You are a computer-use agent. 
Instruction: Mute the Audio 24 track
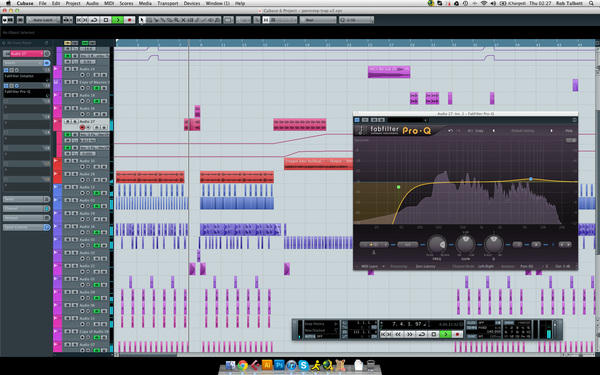pyautogui.click(x=68, y=69)
